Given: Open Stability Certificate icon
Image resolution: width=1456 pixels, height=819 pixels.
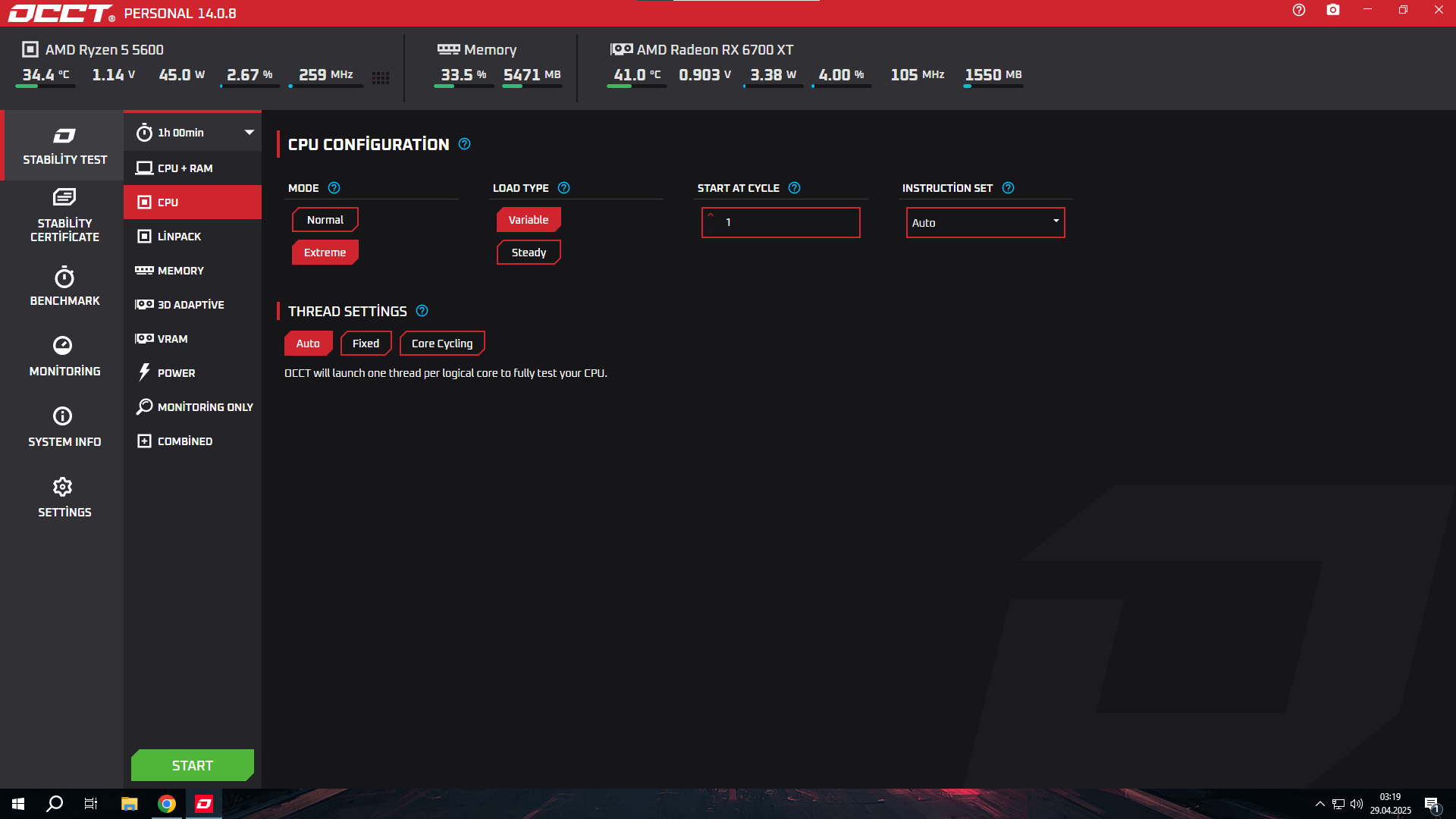Looking at the screenshot, I should tap(64, 198).
